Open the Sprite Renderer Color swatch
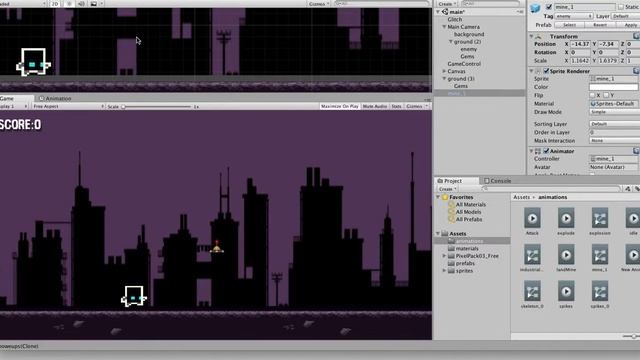Viewport: 640px width, 360px height. 613,87
